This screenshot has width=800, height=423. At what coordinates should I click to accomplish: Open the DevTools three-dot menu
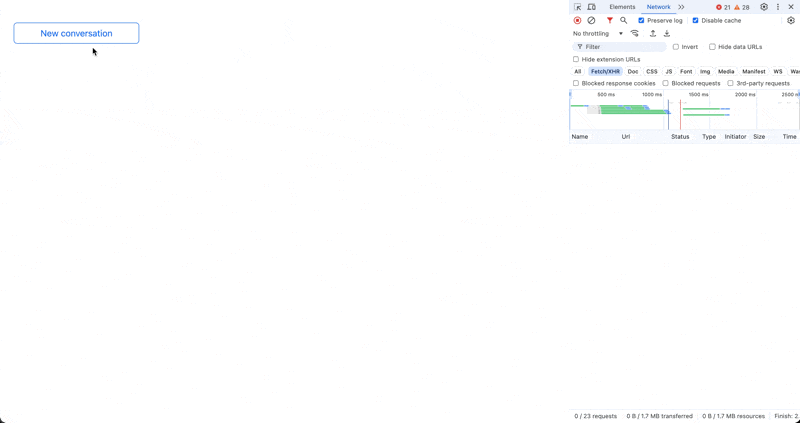778,7
